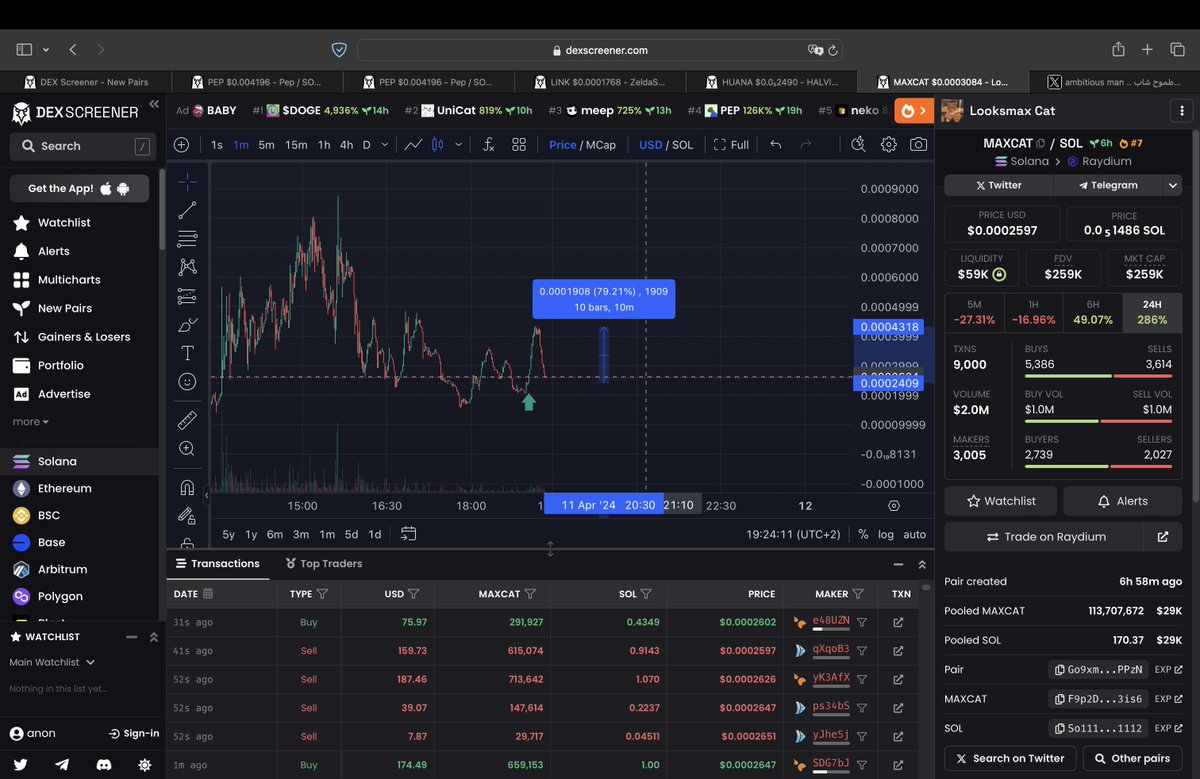Open New Pairs in the sidebar
The width and height of the screenshot is (1200, 779).
tap(65, 308)
